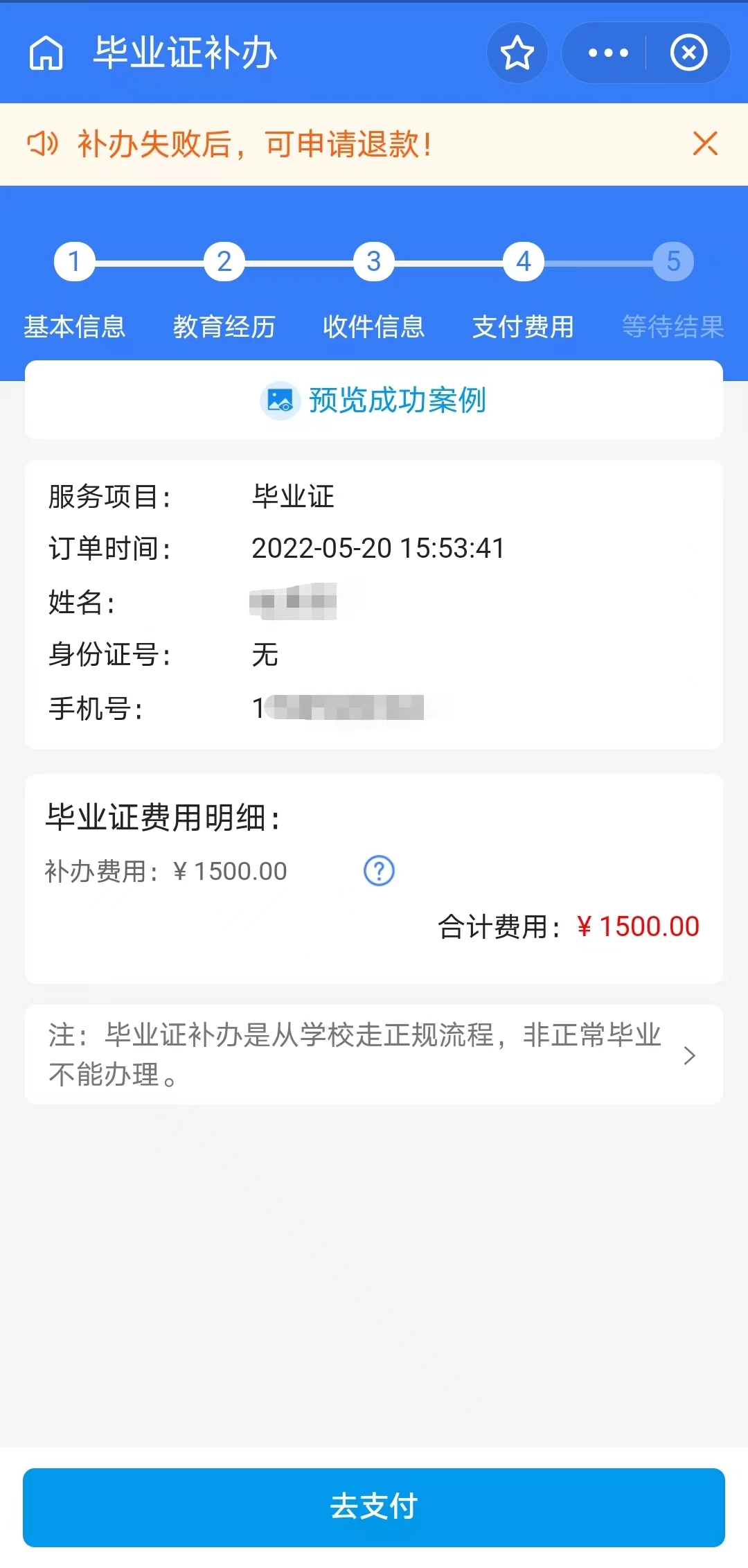Tap the speaker announcement icon
Screen dimensions: 748x1568
click(x=43, y=144)
